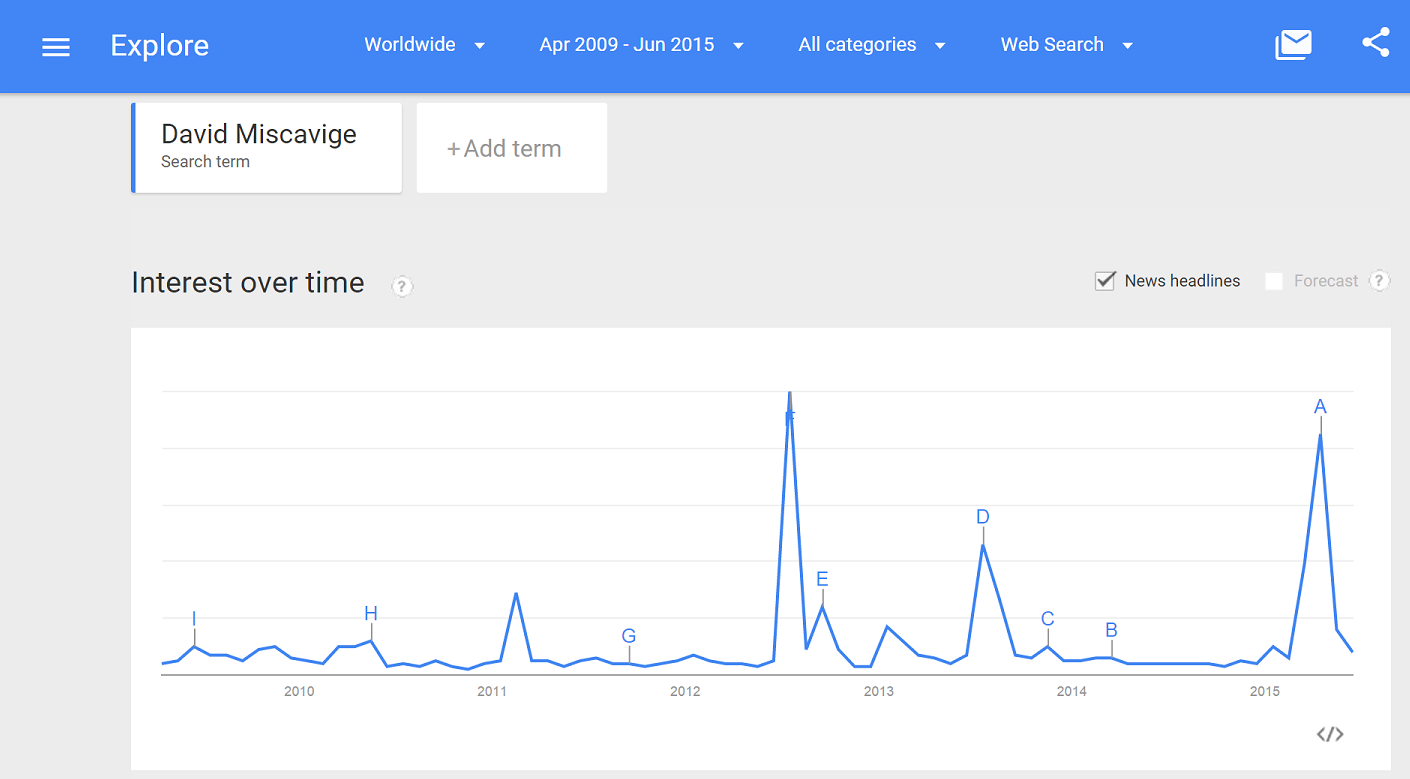Click the share icon
The height and width of the screenshot is (779, 1410).
[x=1376, y=44]
